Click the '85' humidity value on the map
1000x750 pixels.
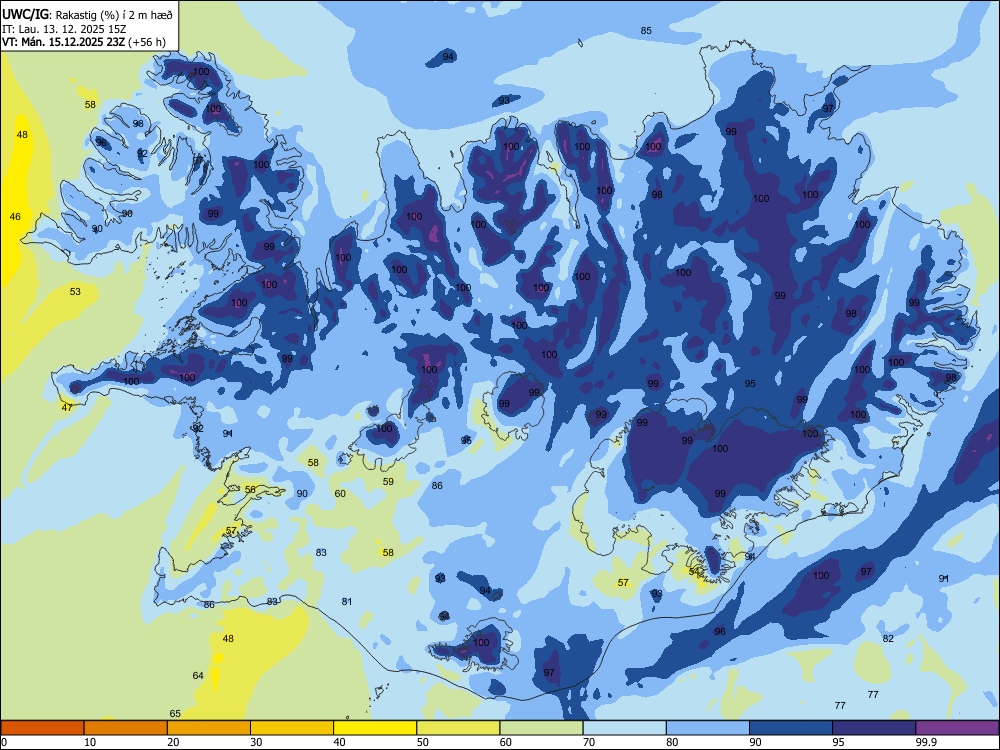click(x=646, y=31)
